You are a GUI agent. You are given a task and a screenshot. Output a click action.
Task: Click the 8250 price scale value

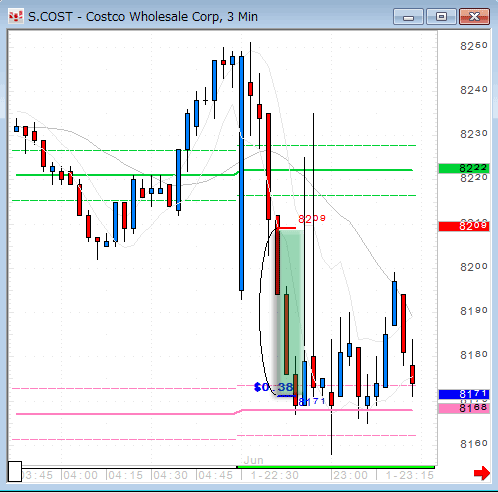coord(474,46)
